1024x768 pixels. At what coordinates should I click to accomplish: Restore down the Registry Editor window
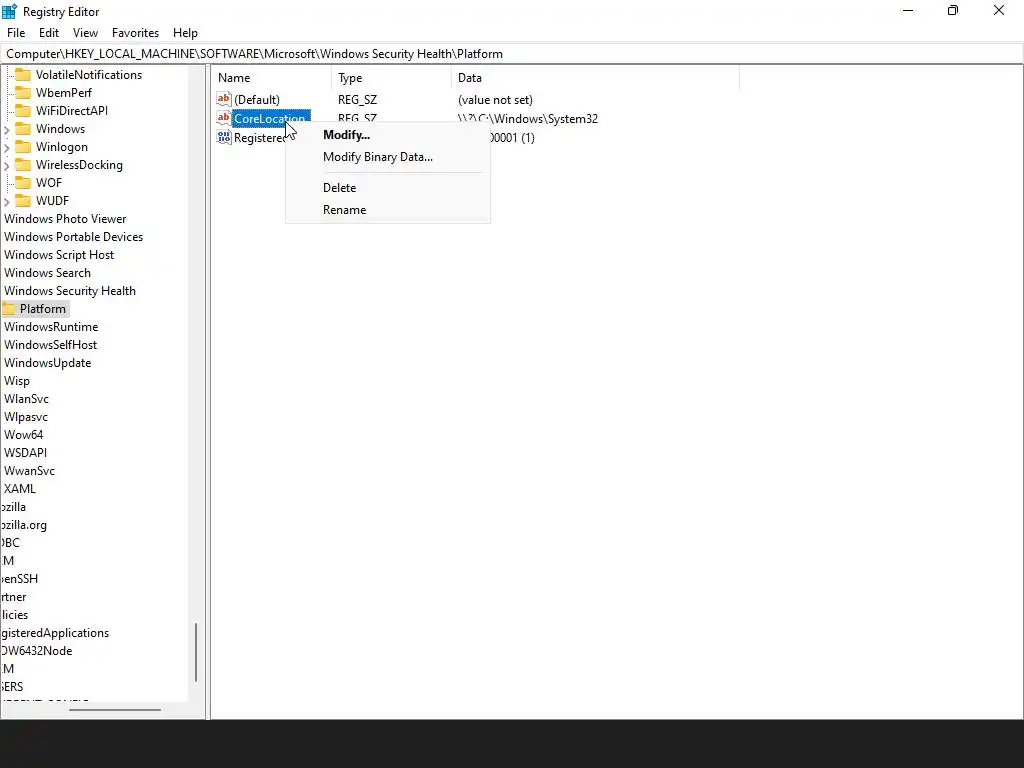[x=953, y=10]
